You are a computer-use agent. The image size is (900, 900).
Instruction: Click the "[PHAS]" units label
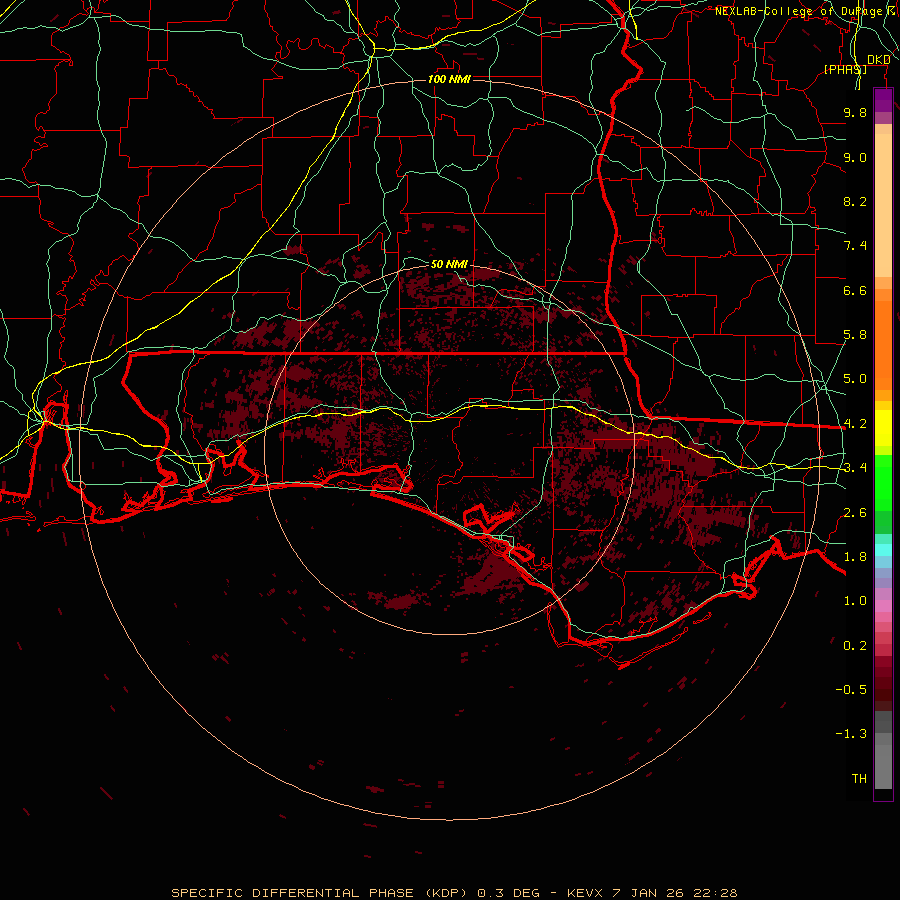(x=845, y=69)
